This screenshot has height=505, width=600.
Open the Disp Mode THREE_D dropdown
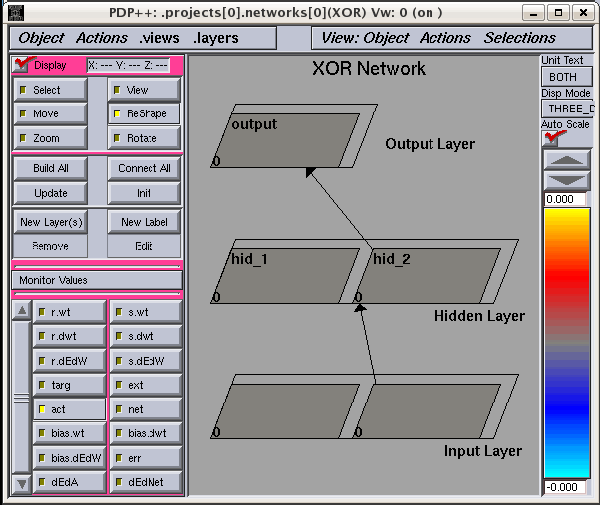coord(565,108)
